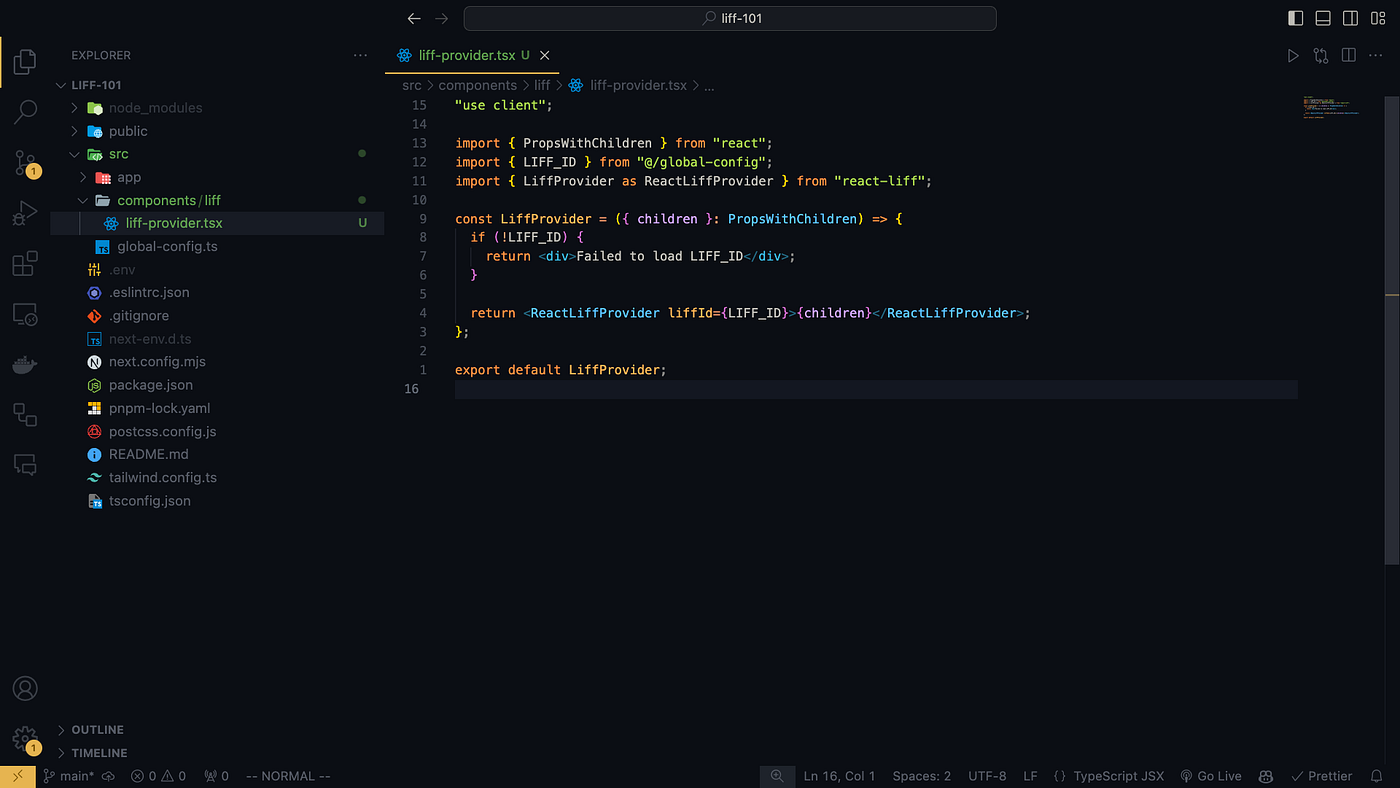Click the main* branch in status bar

click(68, 776)
